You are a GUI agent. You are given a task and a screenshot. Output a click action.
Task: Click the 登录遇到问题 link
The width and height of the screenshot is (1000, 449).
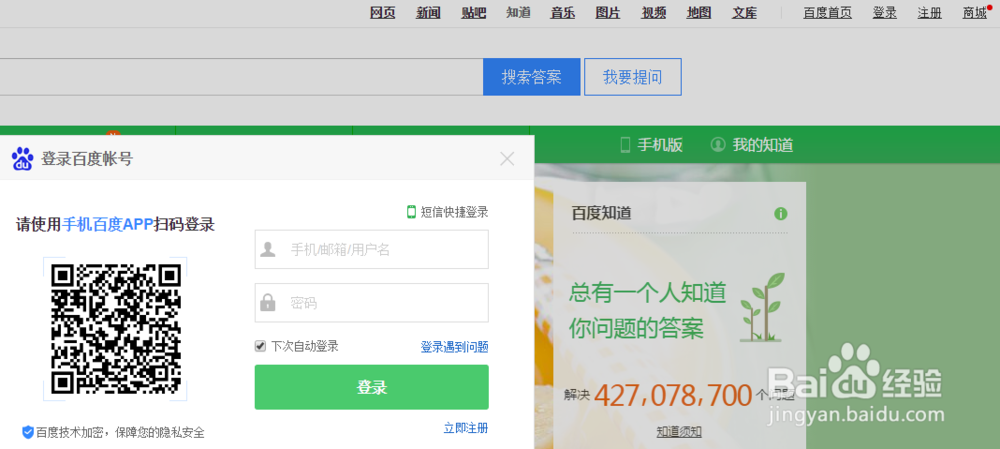coord(454,347)
